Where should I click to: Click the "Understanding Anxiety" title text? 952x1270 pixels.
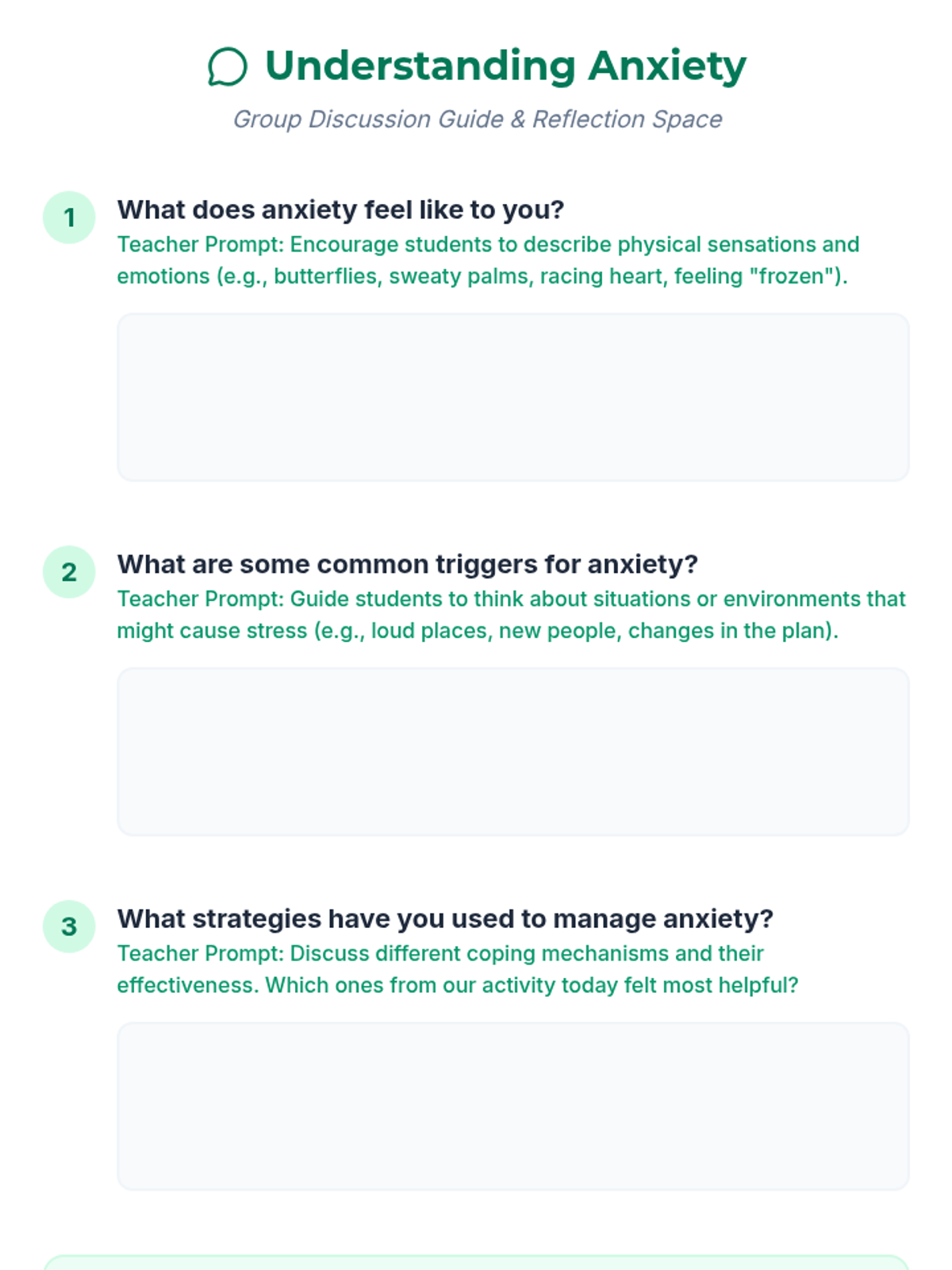click(505, 66)
